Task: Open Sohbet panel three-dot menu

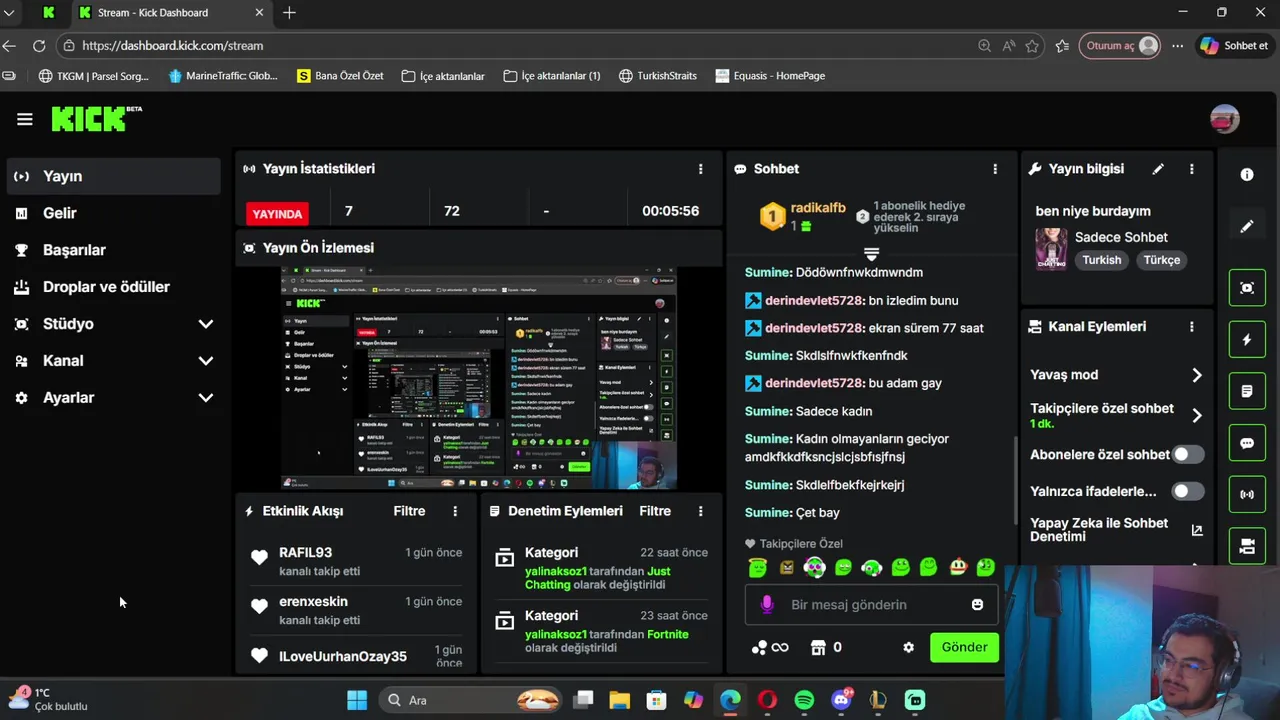Action: 994,169
